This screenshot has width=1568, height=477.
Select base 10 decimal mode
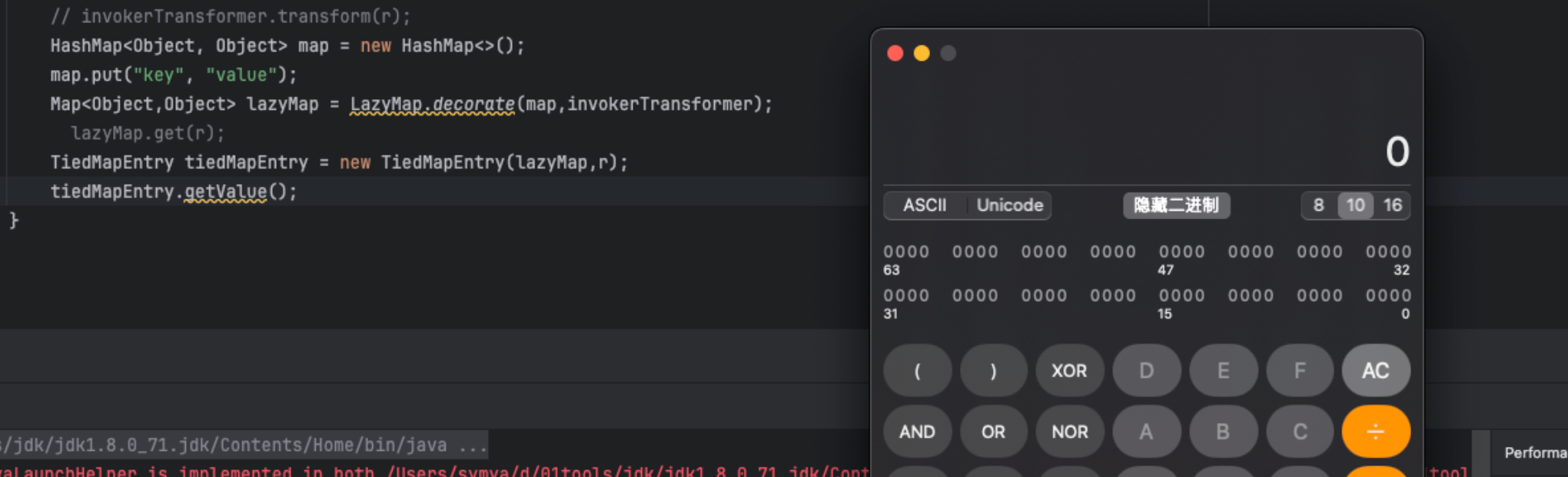[x=1356, y=205]
